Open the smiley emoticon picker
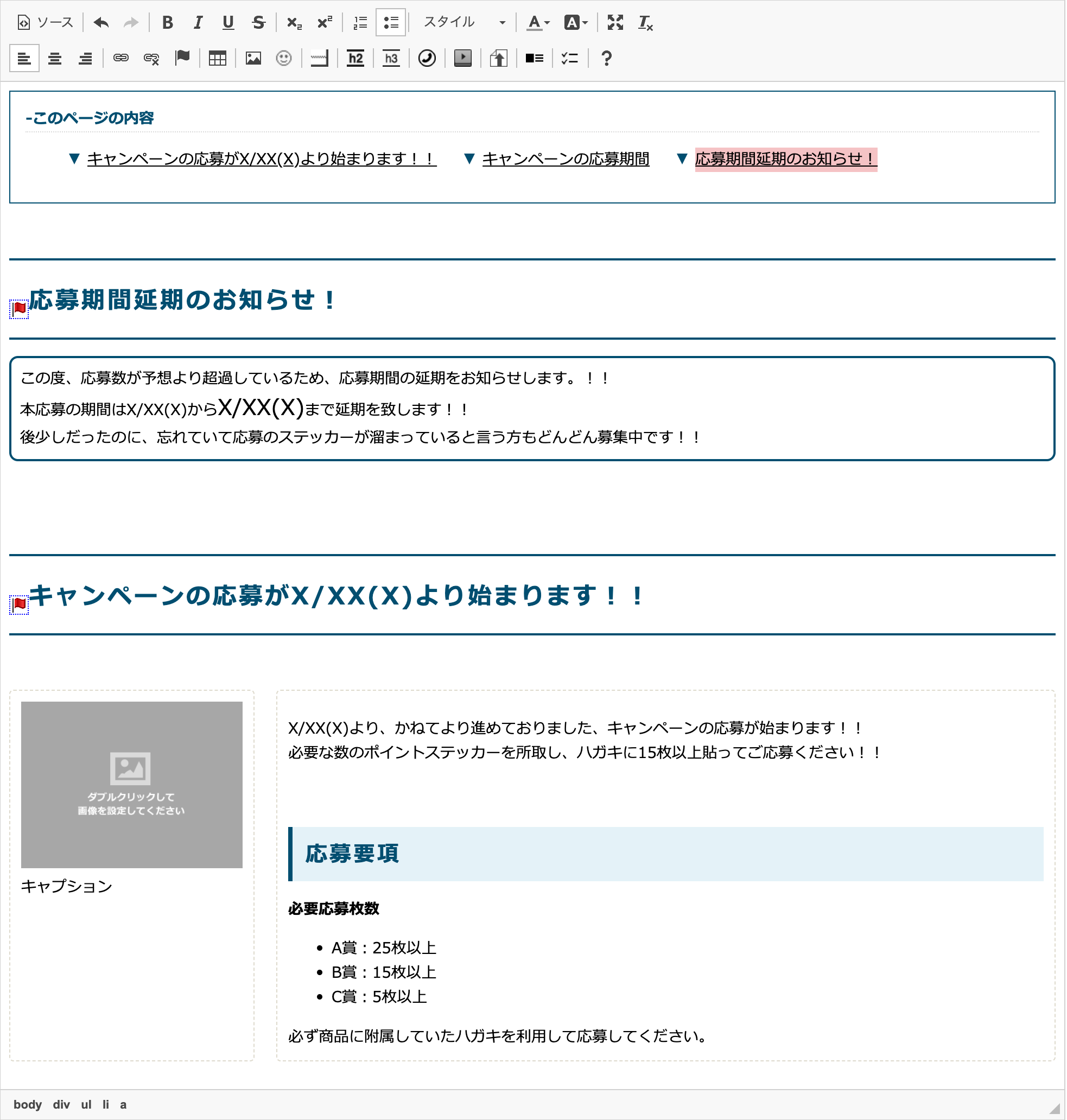The width and height of the screenshot is (1067, 1120). coord(284,58)
